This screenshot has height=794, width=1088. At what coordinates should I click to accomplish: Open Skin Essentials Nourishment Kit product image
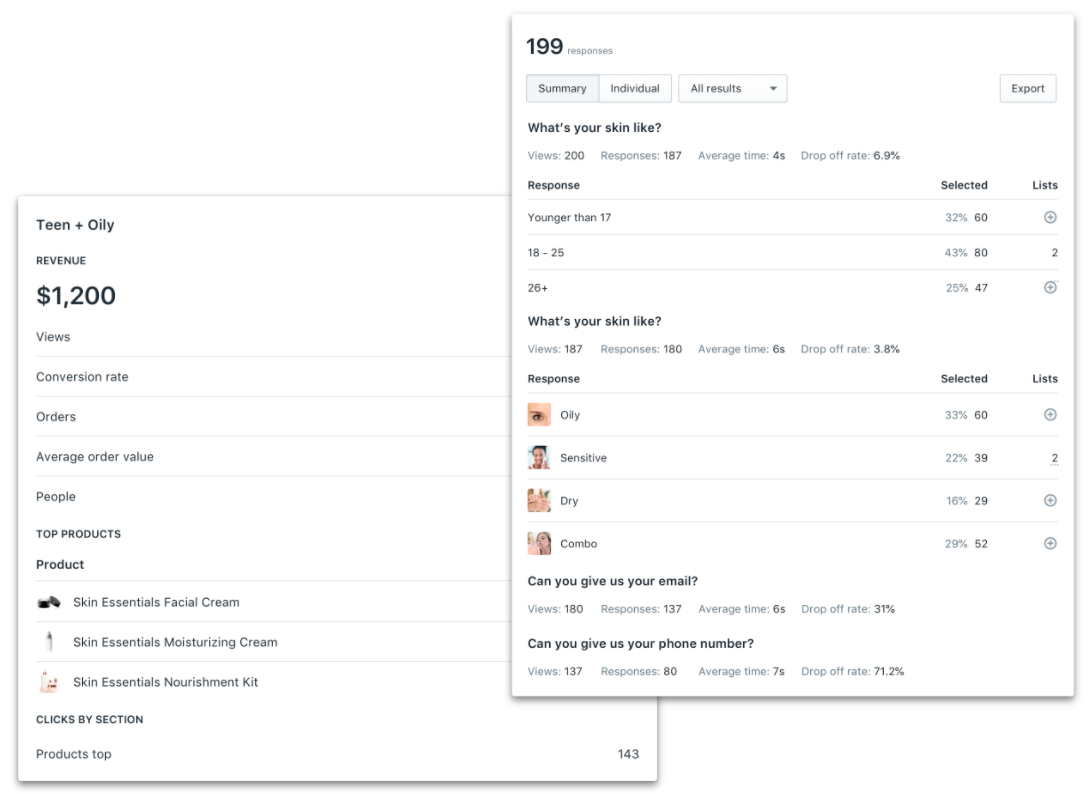coord(49,682)
